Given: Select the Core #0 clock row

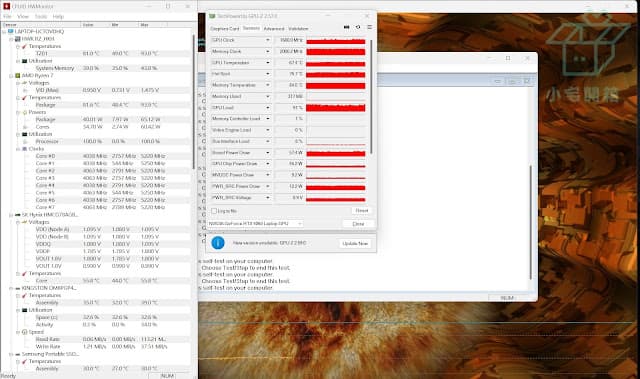Looking at the screenshot, I should click(96, 156).
